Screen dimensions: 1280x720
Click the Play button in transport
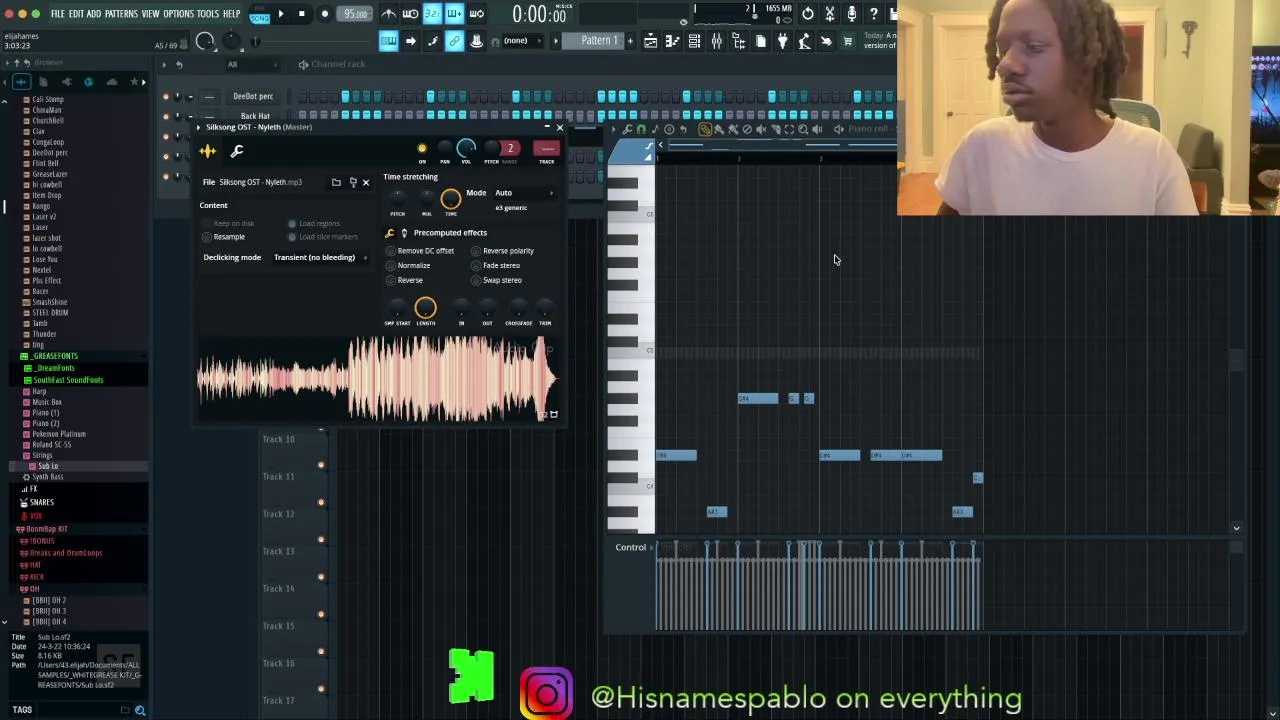pos(280,14)
